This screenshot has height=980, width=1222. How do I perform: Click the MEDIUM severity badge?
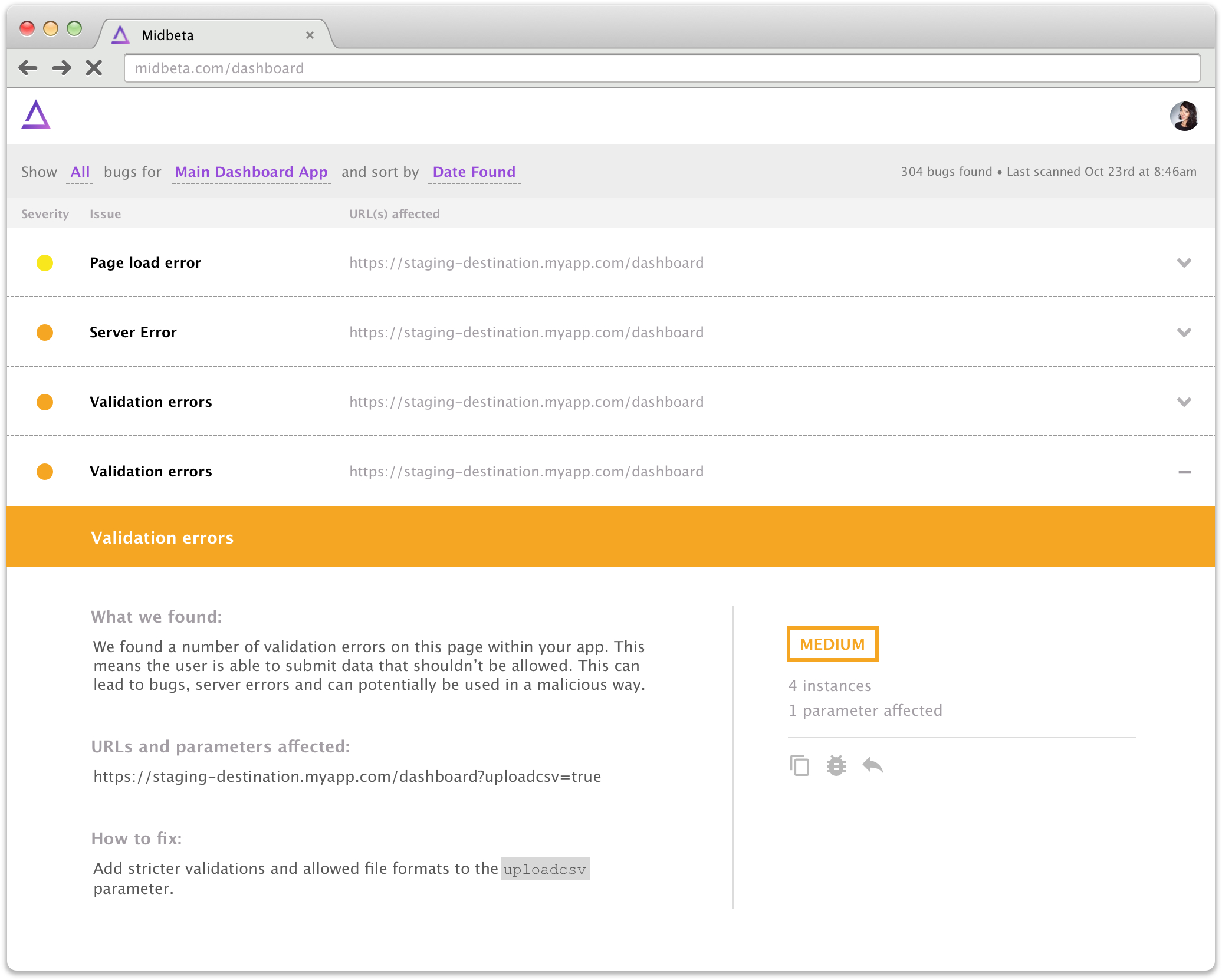[832, 644]
